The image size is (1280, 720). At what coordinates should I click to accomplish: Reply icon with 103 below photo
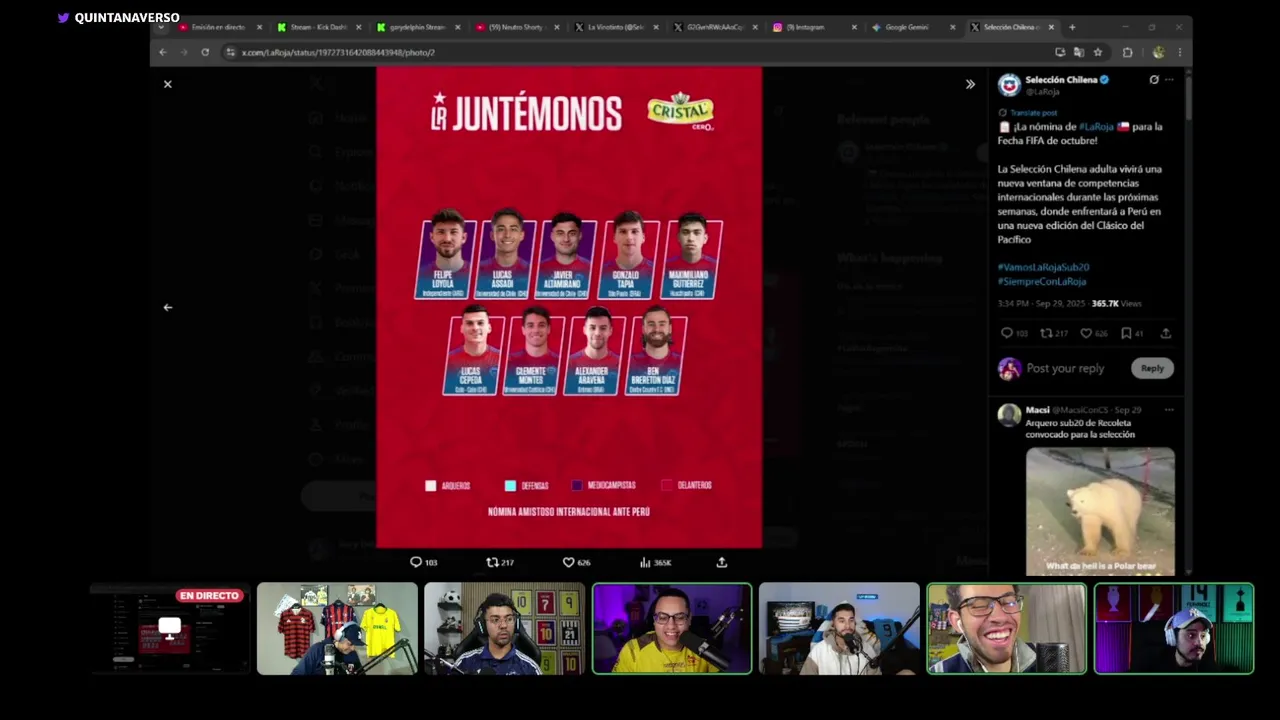coord(416,562)
